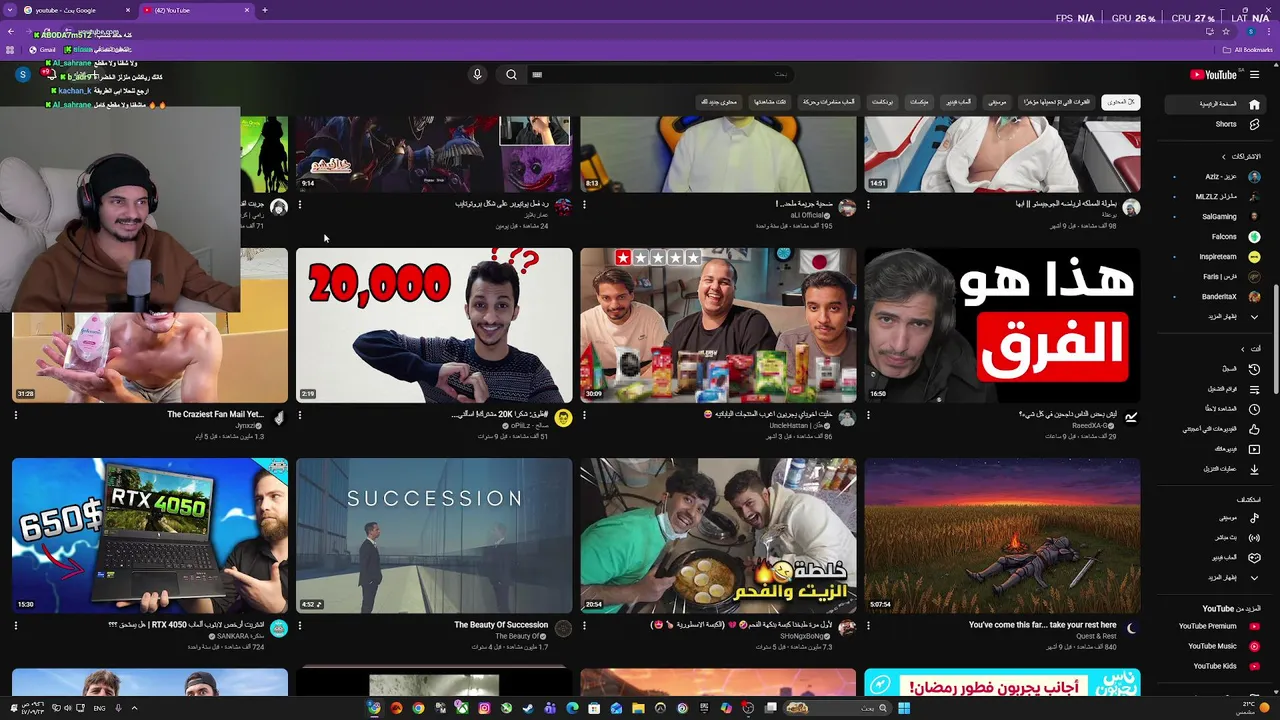Click UncleHattan channel avatar
1280x720 pixels.
click(x=847, y=418)
